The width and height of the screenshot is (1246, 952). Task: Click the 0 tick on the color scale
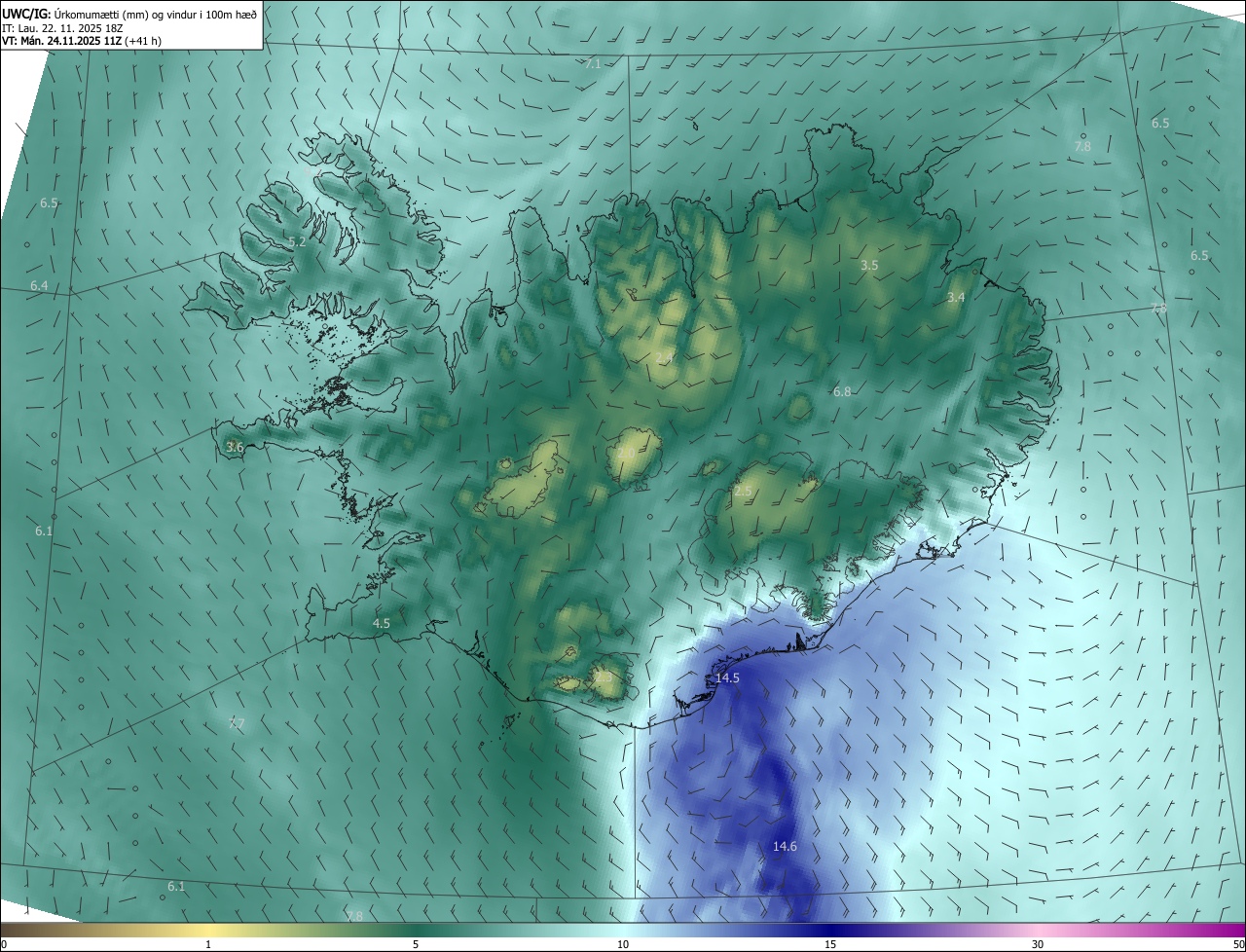[4, 944]
